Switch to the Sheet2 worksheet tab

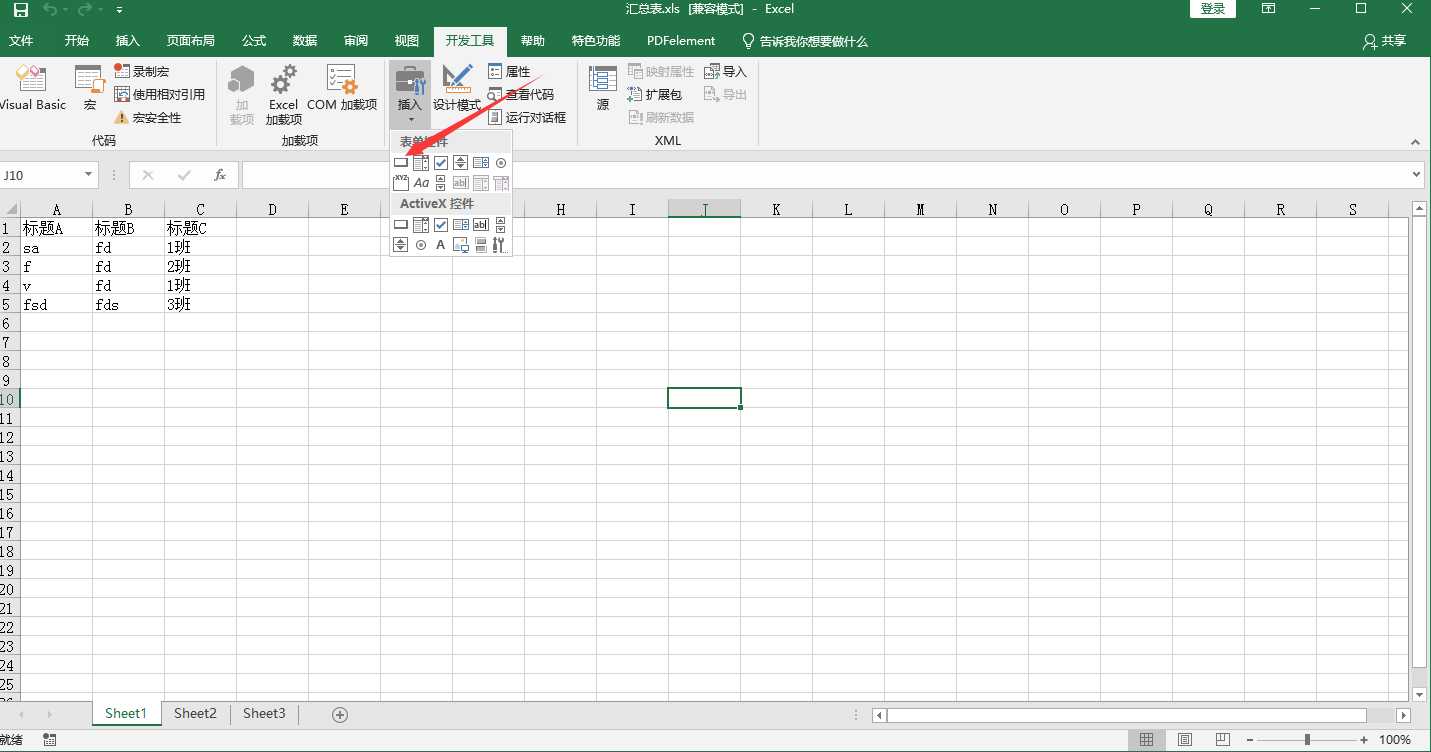point(195,714)
